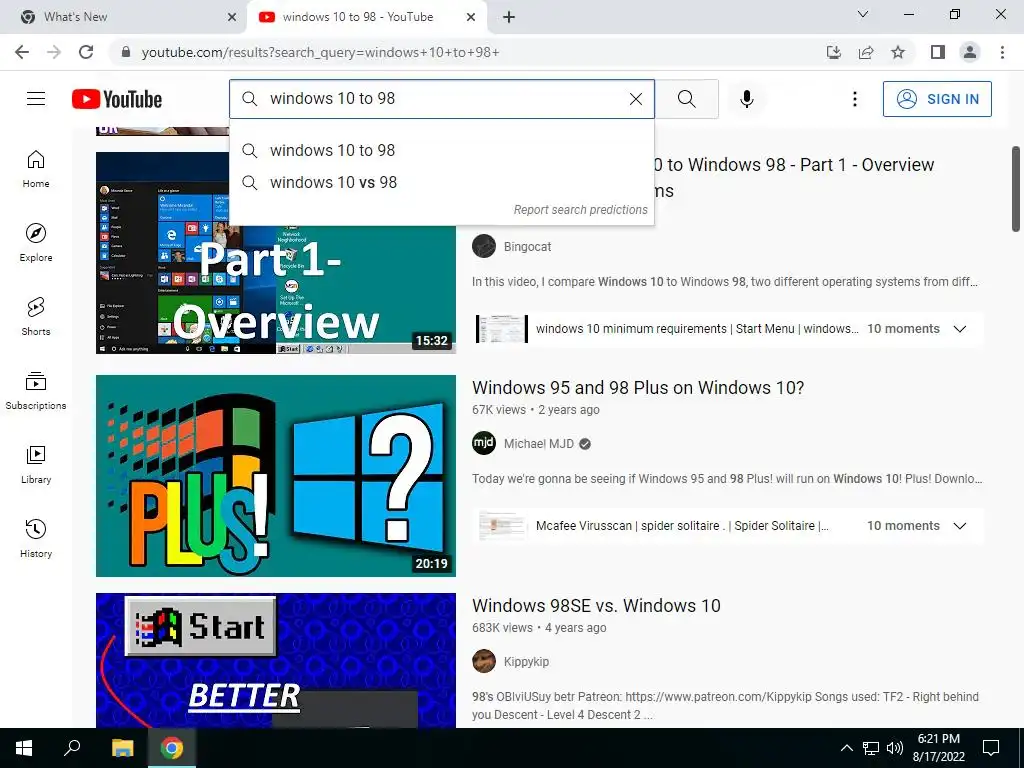Click the 10 moments text under Bingocat video
The height and width of the screenshot is (768, 1024).
click(903, 328)
